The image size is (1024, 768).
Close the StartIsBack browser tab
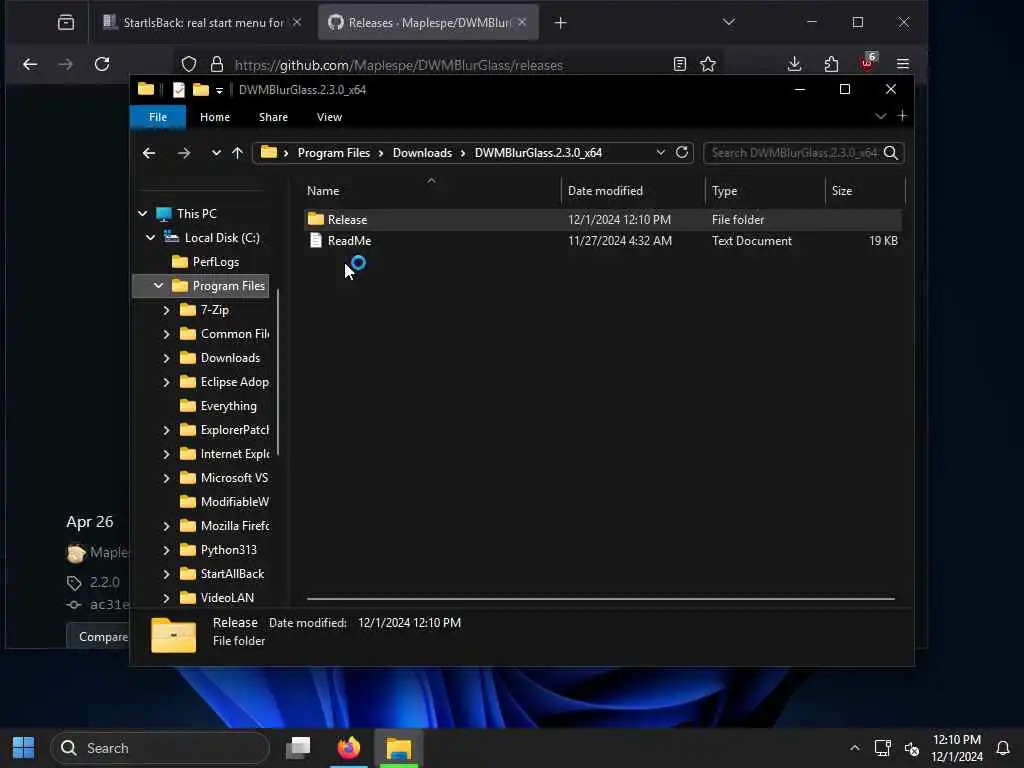click(296, 22)
